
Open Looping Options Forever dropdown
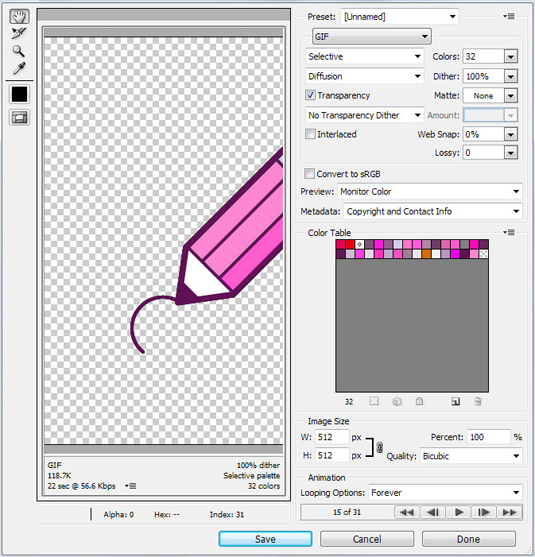pyautogui.click(x=445, y=493)
